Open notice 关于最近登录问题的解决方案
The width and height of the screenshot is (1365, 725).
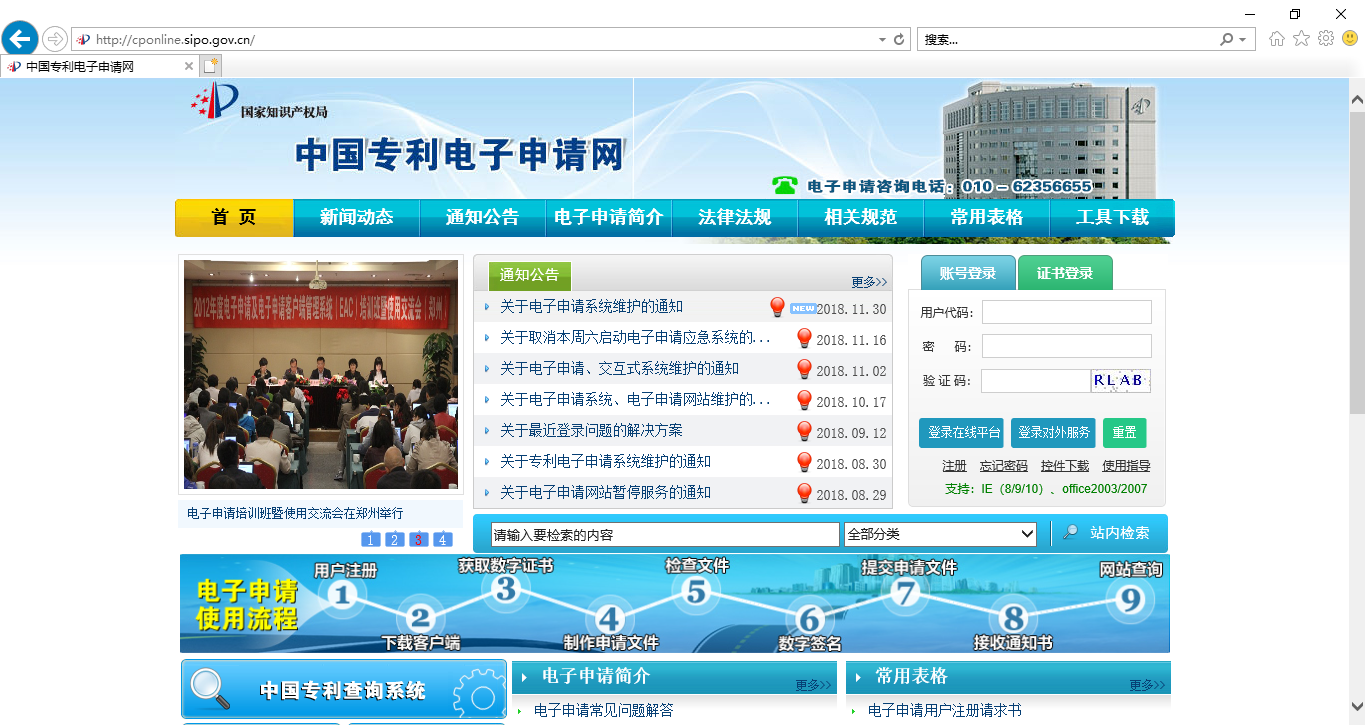click(x=591, y=431)
